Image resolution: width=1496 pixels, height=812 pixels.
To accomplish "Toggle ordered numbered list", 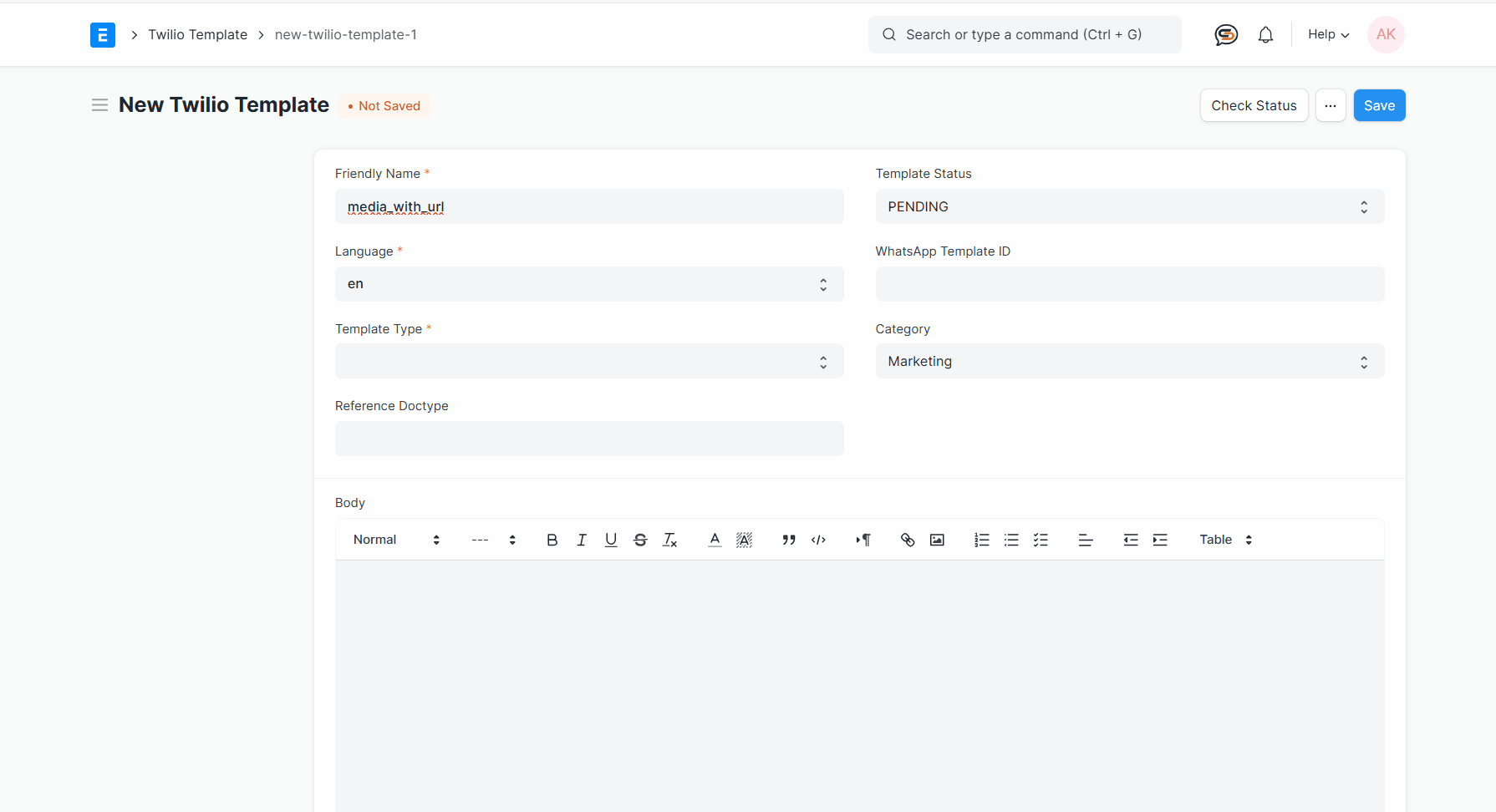I will pyautogui.click(x=981, y=540).
